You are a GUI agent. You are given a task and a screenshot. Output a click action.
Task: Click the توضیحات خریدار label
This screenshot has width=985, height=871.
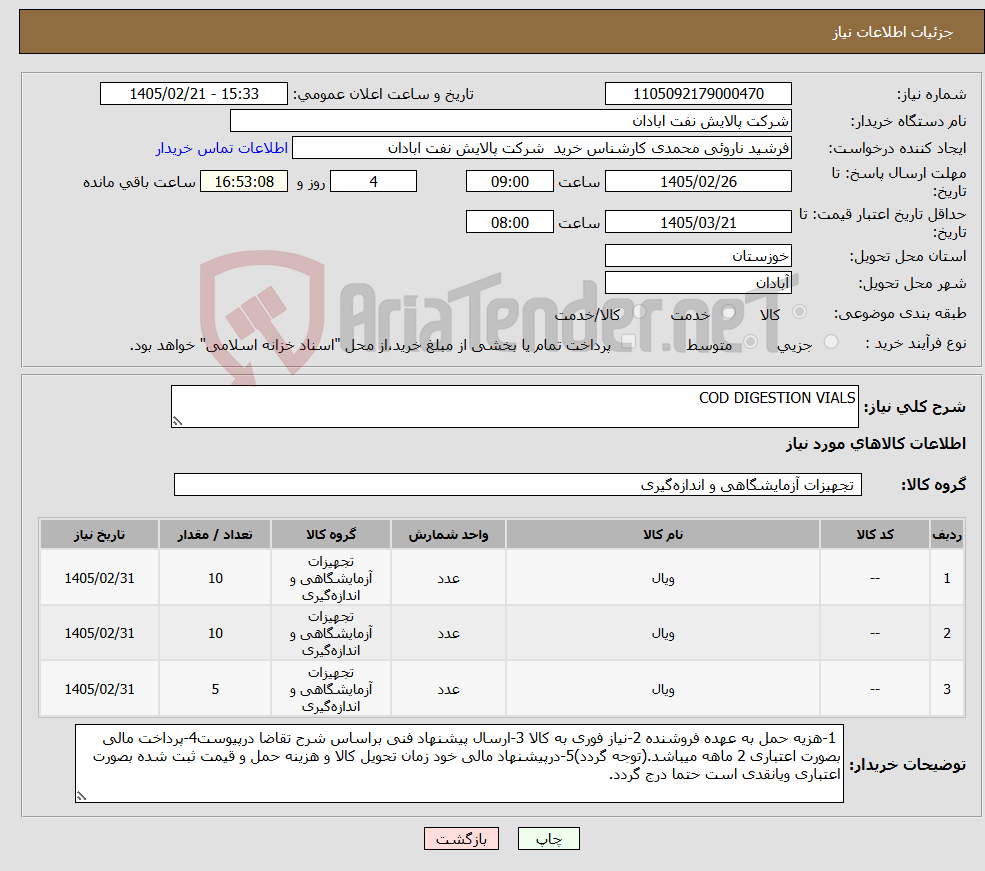908,764
